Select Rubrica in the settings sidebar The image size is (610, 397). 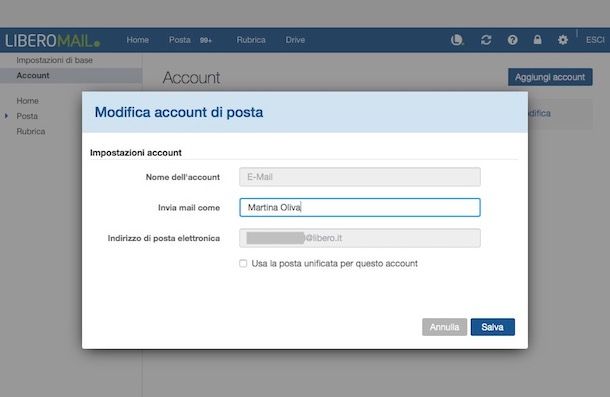[31, 132]
